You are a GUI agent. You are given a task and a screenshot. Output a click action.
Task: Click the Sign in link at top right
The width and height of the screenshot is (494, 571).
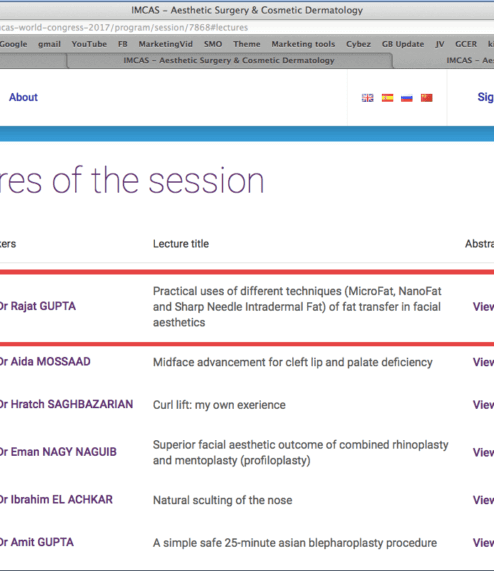point(486,97)
